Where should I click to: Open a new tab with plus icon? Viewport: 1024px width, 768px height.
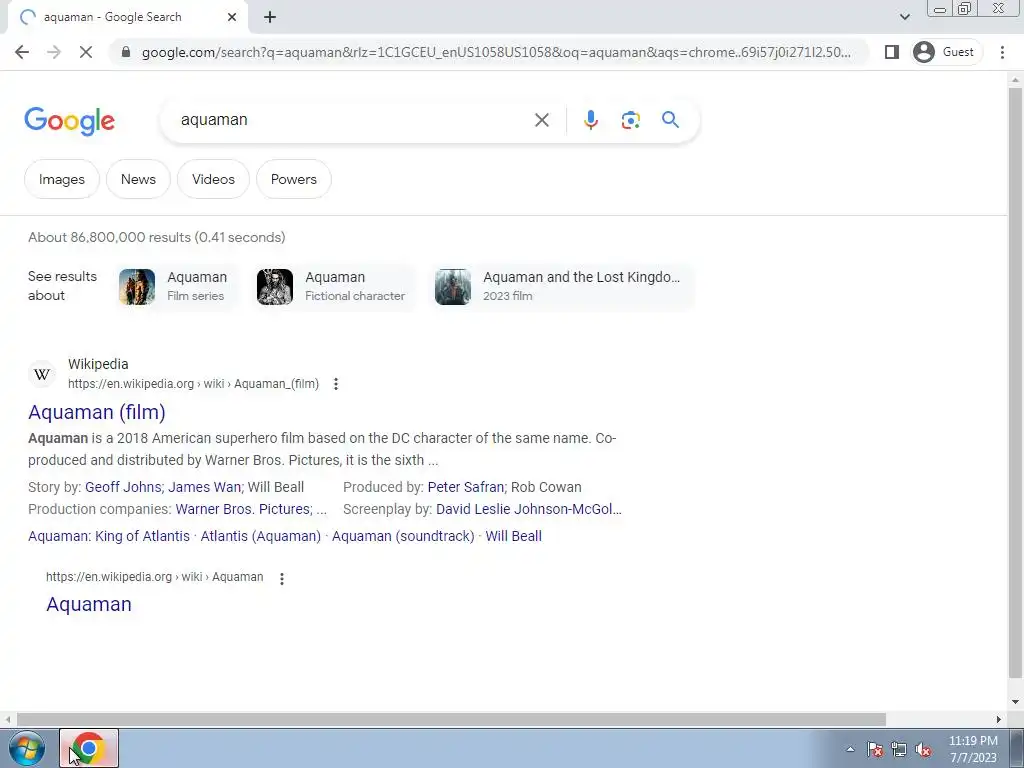coord(270,18)
